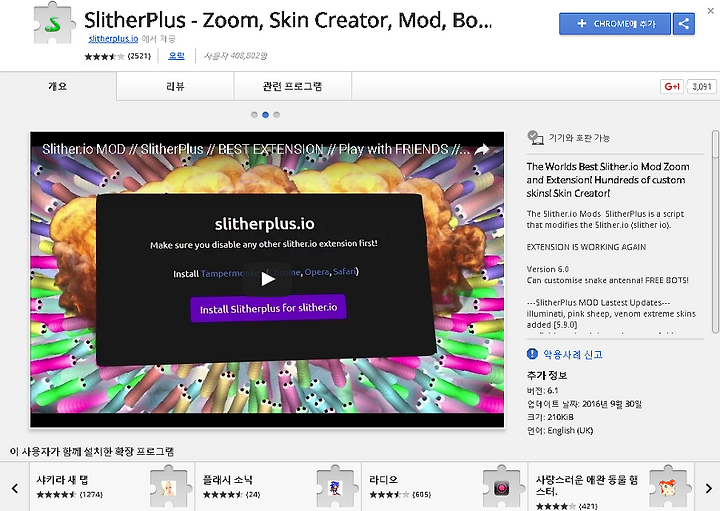Viewport: 720px width, 511px height.
Task: Click the description panel scrollbar
Action: tap(715, 232)
